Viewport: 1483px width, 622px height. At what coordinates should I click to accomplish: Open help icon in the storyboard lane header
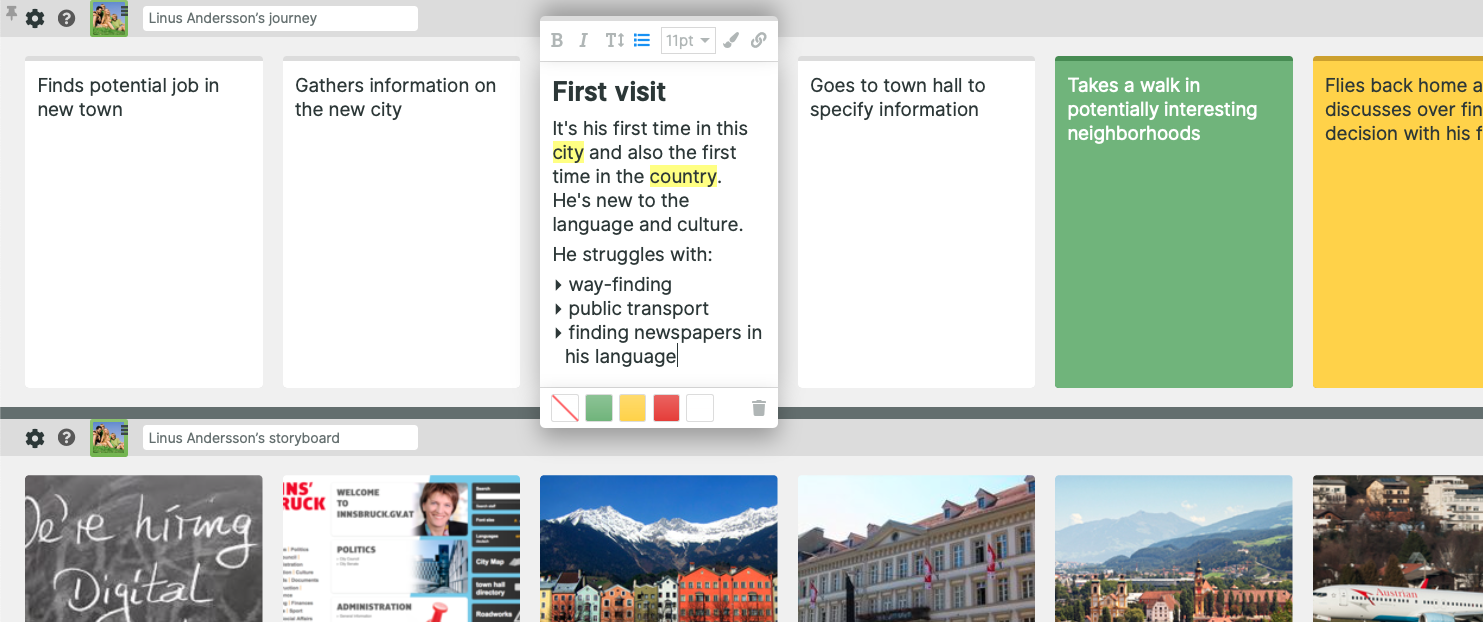pyautogui.click(x=67, y=438)
